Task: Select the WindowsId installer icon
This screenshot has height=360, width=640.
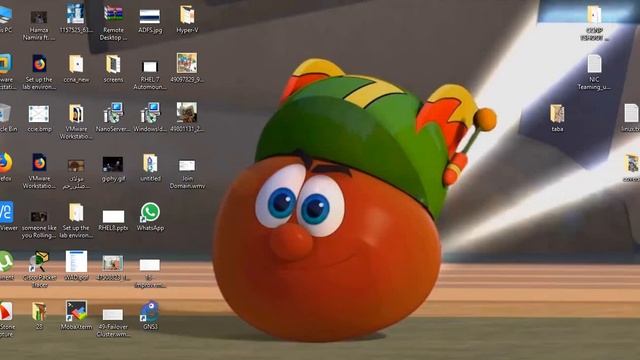Action: pyautogui.click(x=150, y=113)
